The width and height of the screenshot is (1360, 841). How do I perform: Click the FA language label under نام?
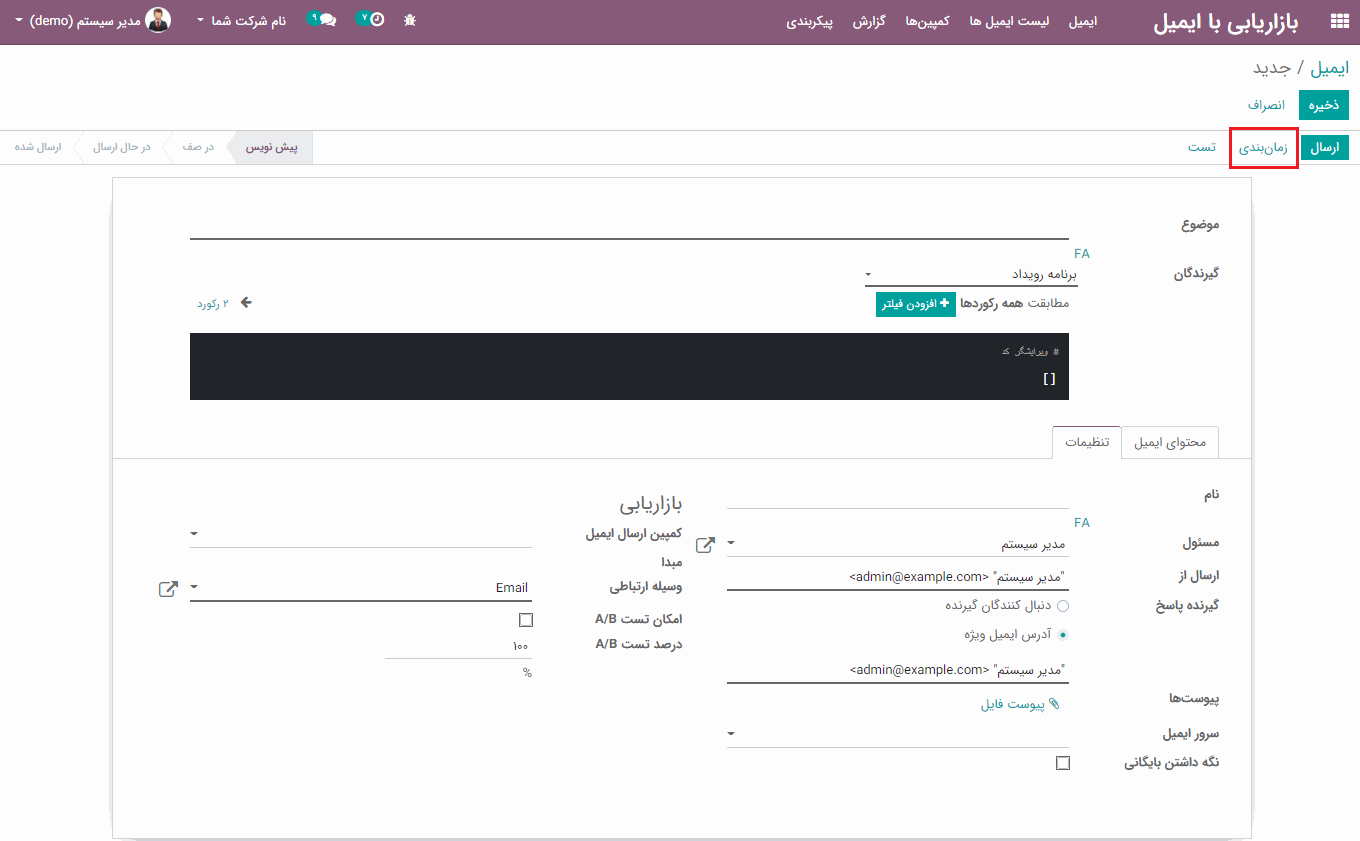(x=1082, y=523)
